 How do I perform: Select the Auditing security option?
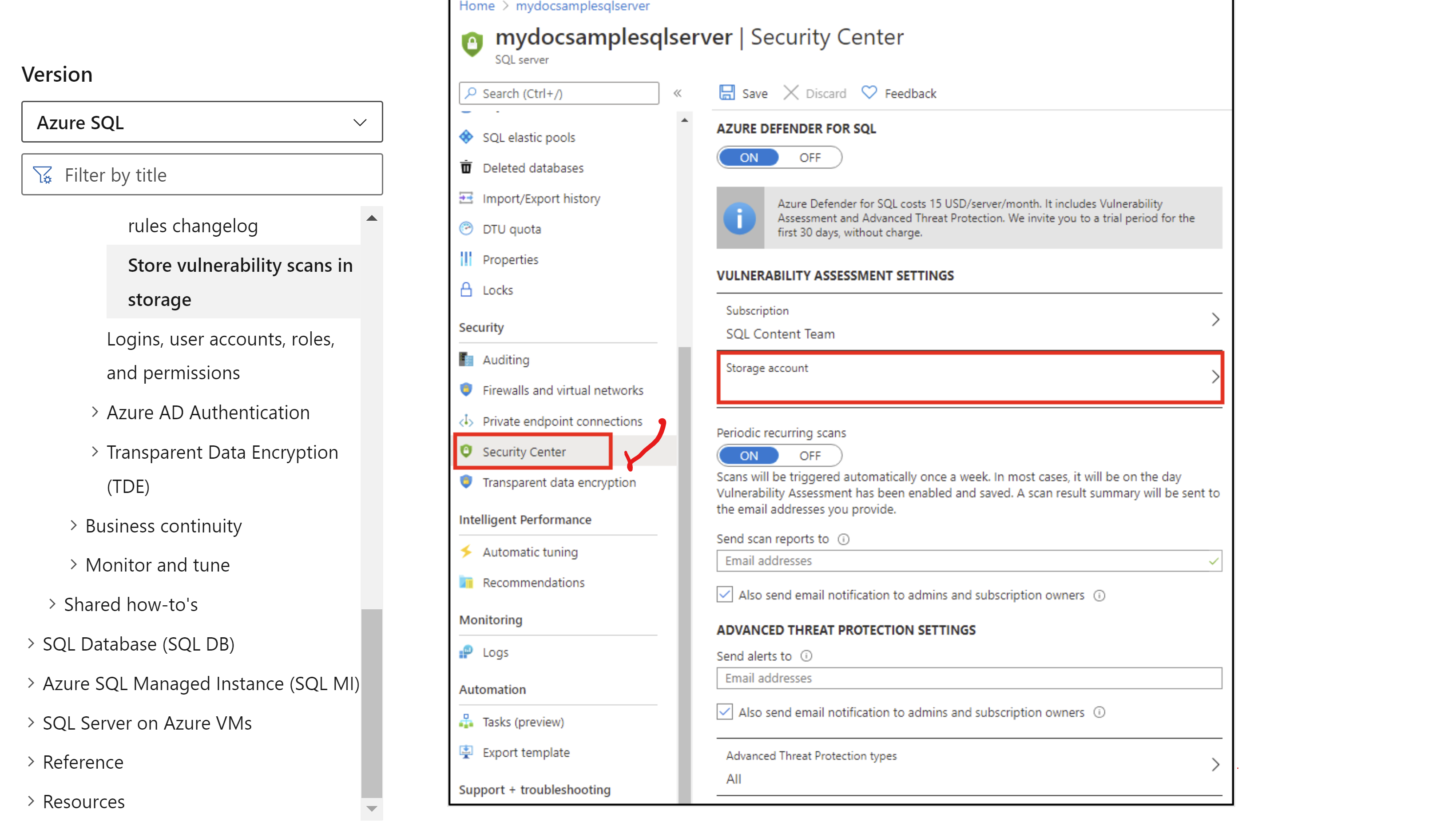(505, 359)
